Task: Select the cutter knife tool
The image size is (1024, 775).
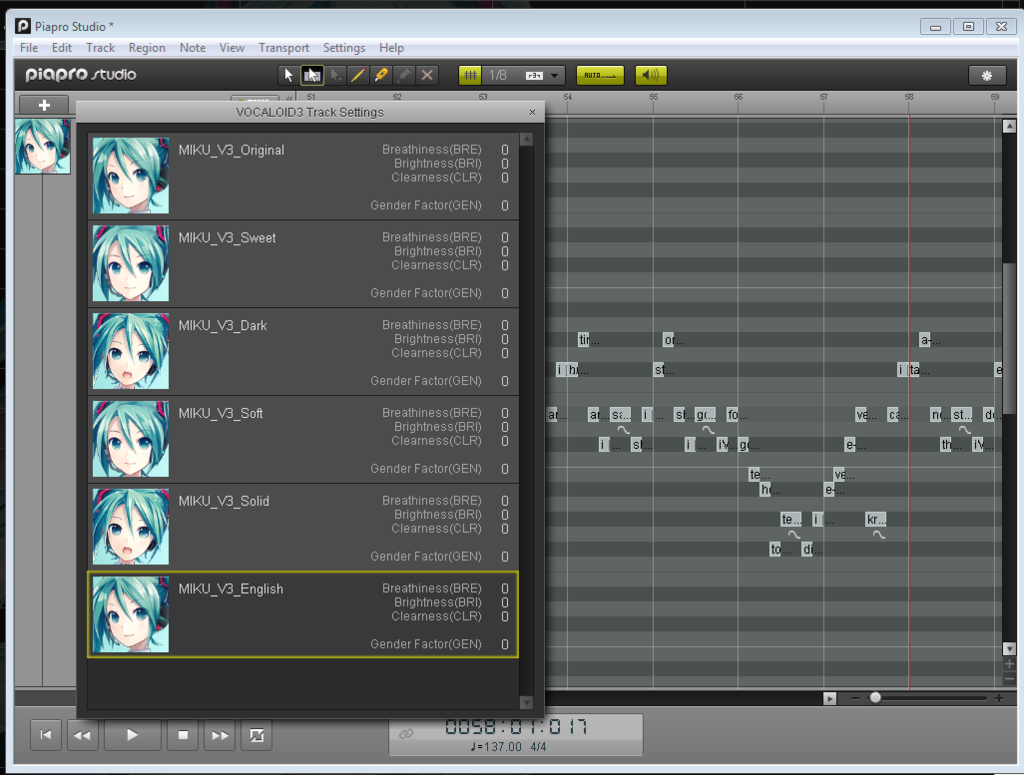Action: (x=381, y=75)
